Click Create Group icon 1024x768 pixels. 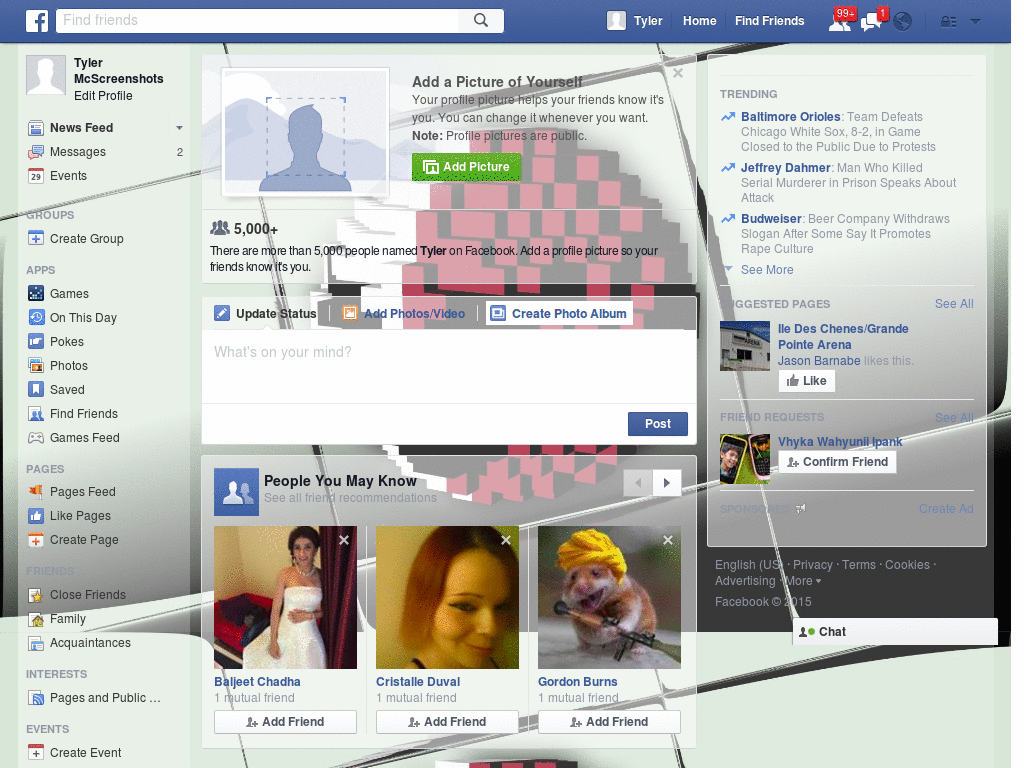click(36, 238)
